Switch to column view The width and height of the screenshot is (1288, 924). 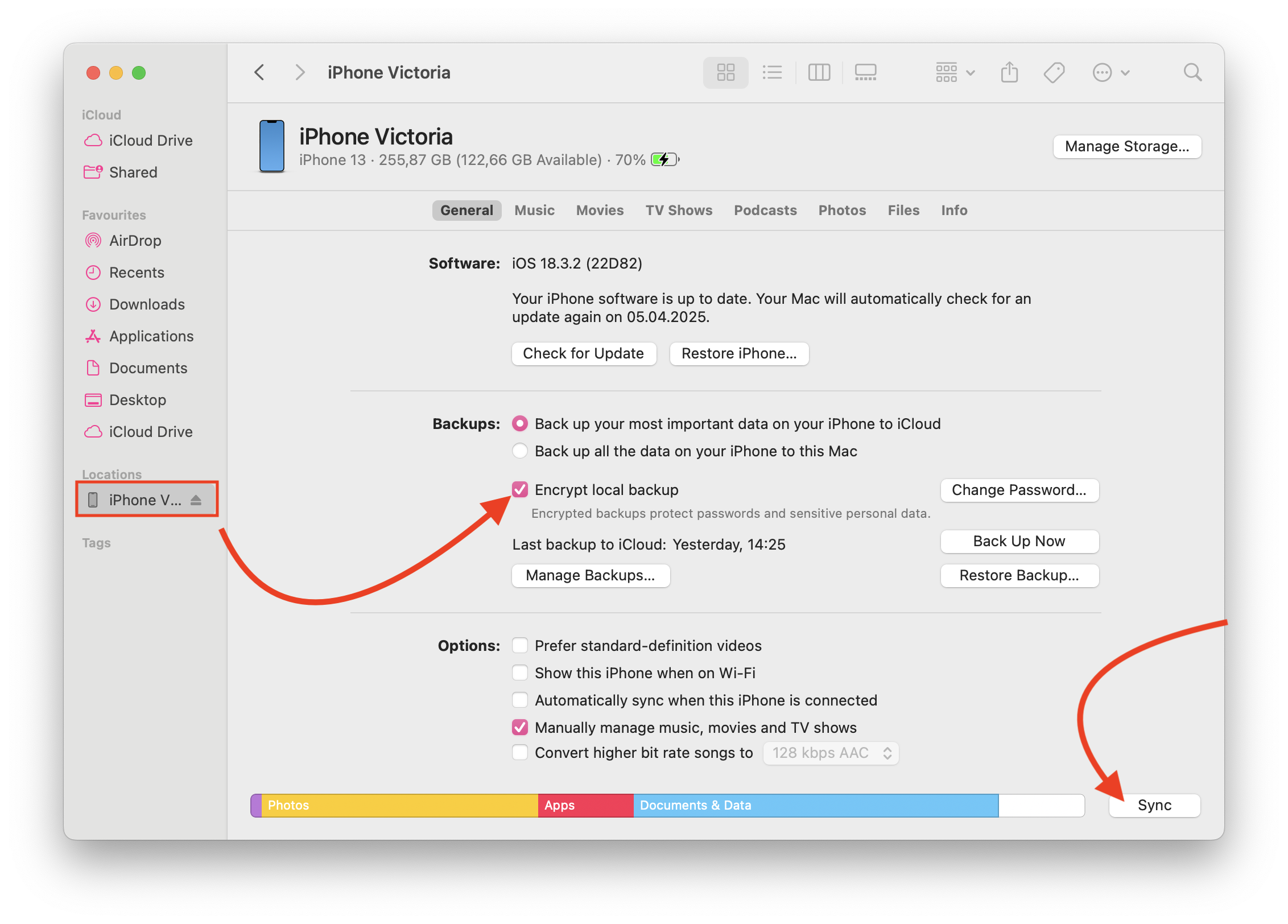point(819,72)
